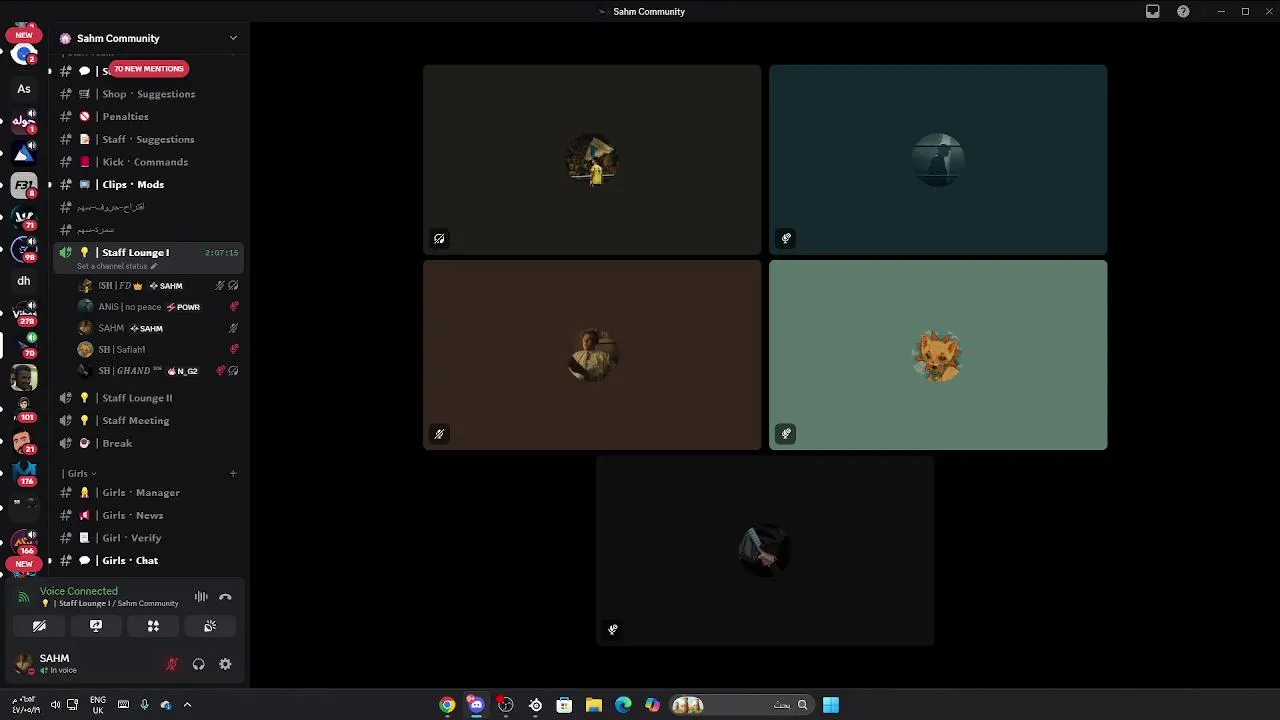Open the Penalties channel
The height and width of the screenshot is (720, 1280).
pyautogui.click(x=148, y=117)
